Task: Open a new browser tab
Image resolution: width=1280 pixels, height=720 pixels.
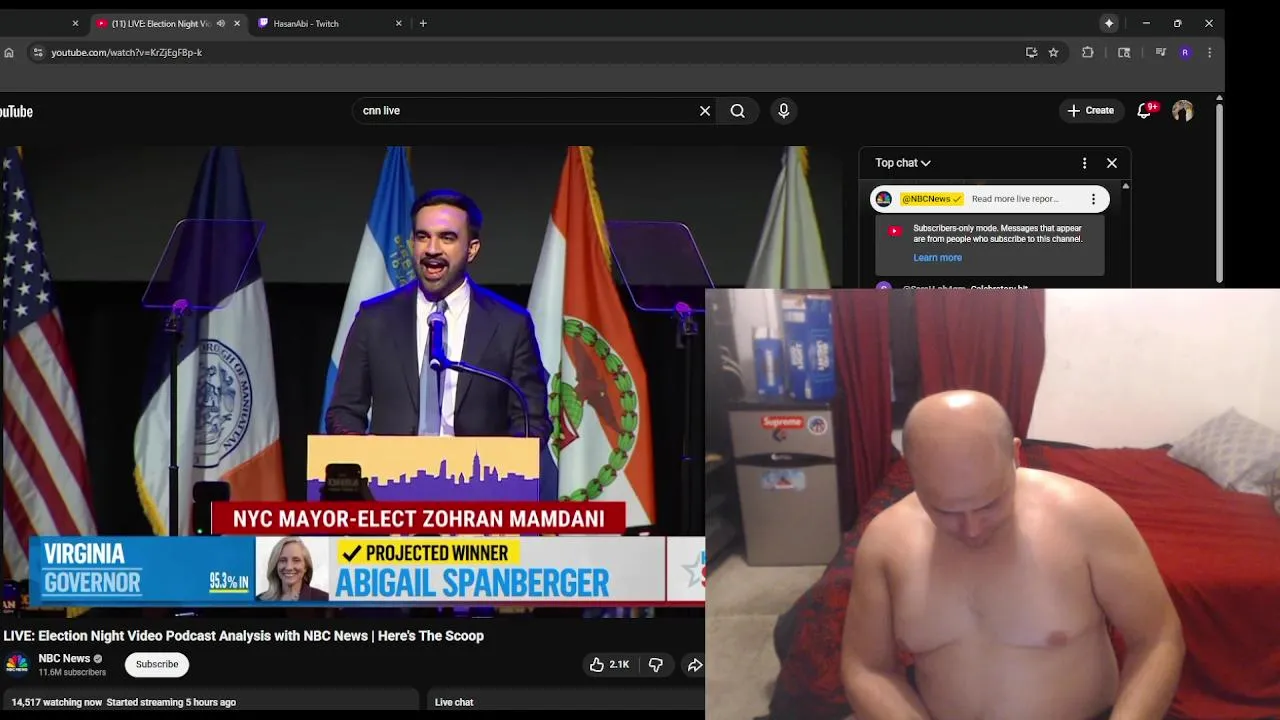Action: click(x=423, y=23)
